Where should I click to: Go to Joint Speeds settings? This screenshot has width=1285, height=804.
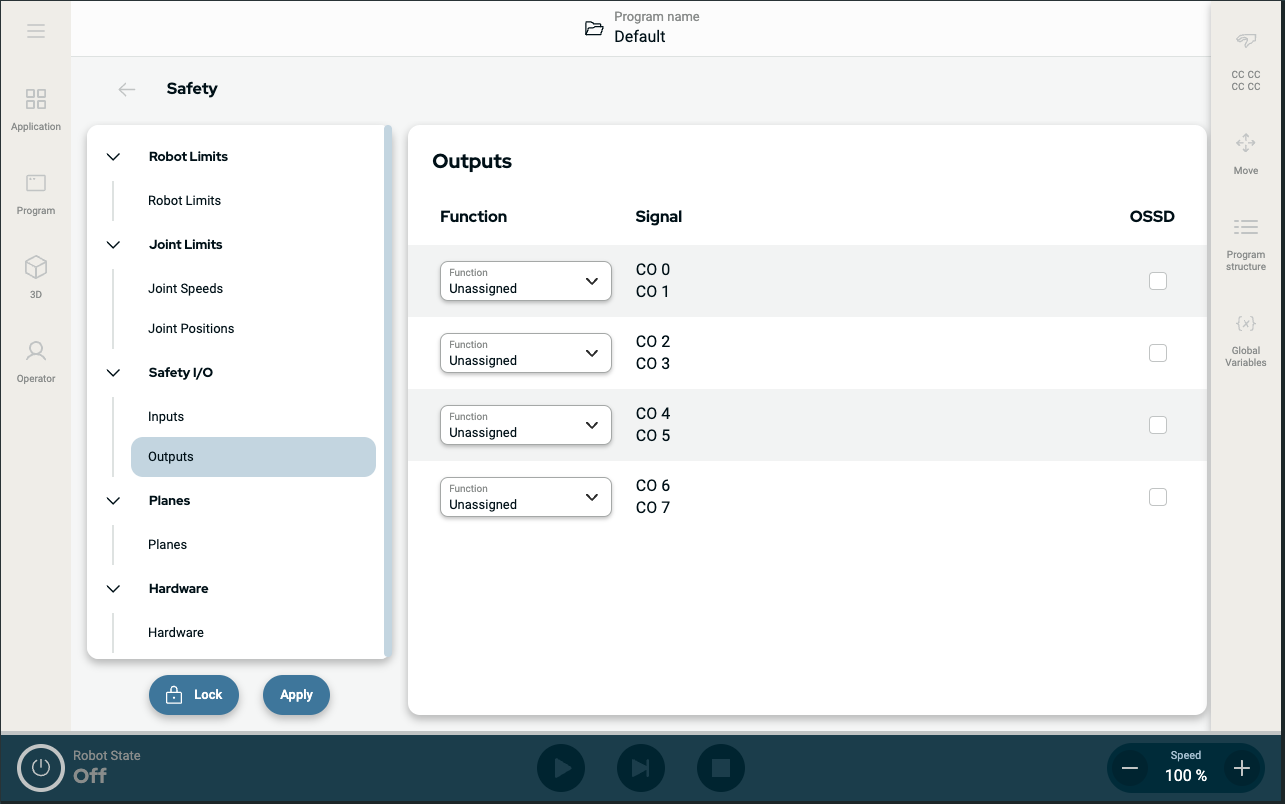(x=185, y=289)
